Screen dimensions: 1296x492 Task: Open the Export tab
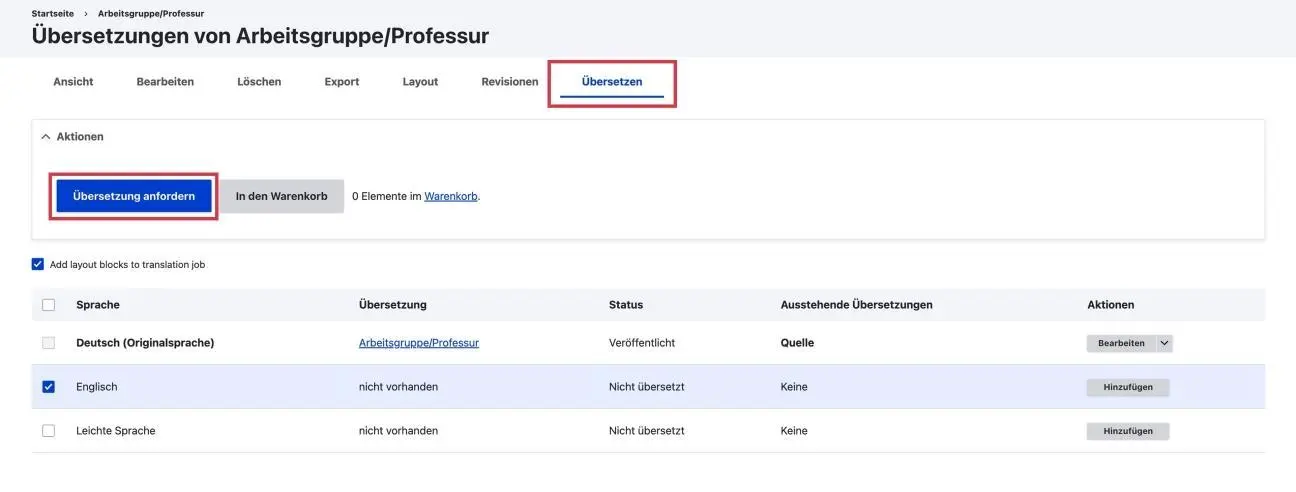click(341, 82)
